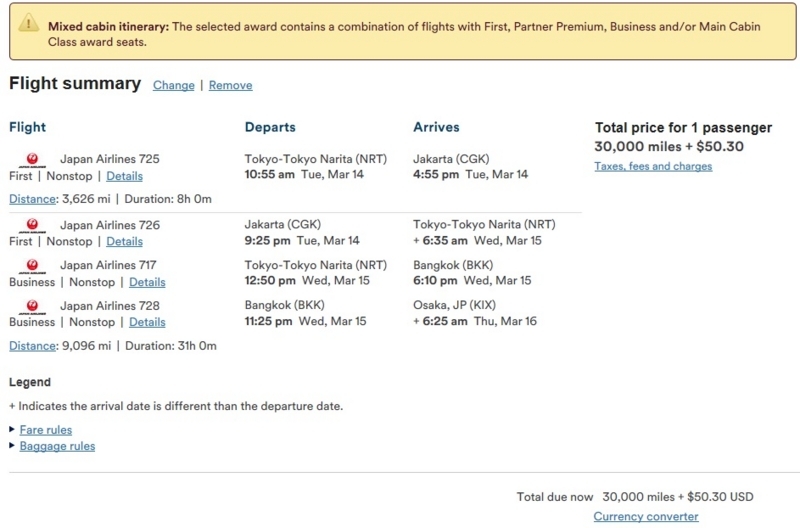Click the yellow warning triangle icon
The height and width of the screenshot is (528, 800).
pyautogui.click(x=29, y=23)
